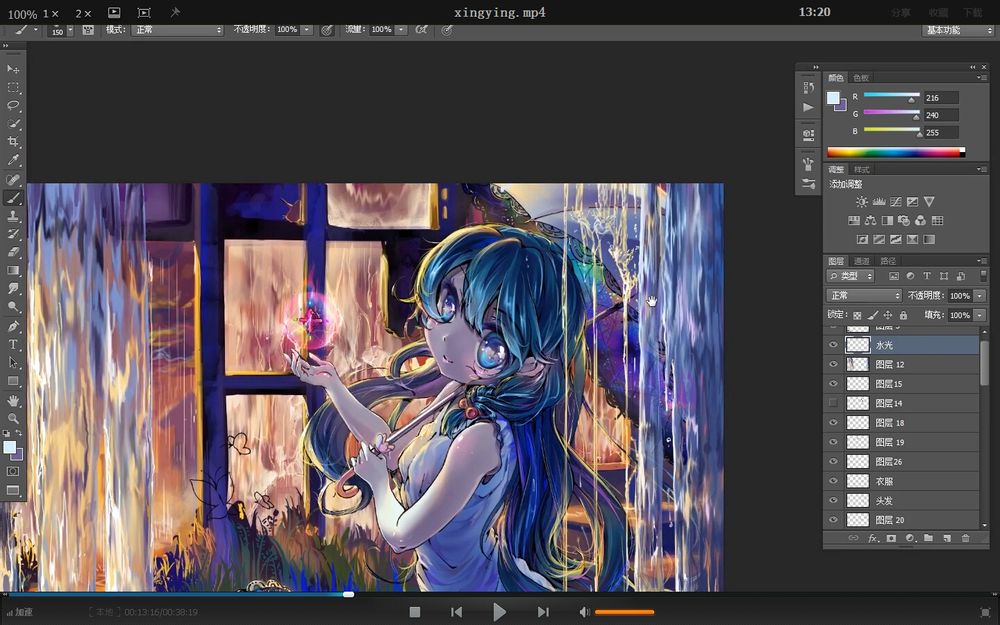Viewport: 1000px width, 625px height.
Task: Select the Brush tool in toolbox
Action: (13, 198)
